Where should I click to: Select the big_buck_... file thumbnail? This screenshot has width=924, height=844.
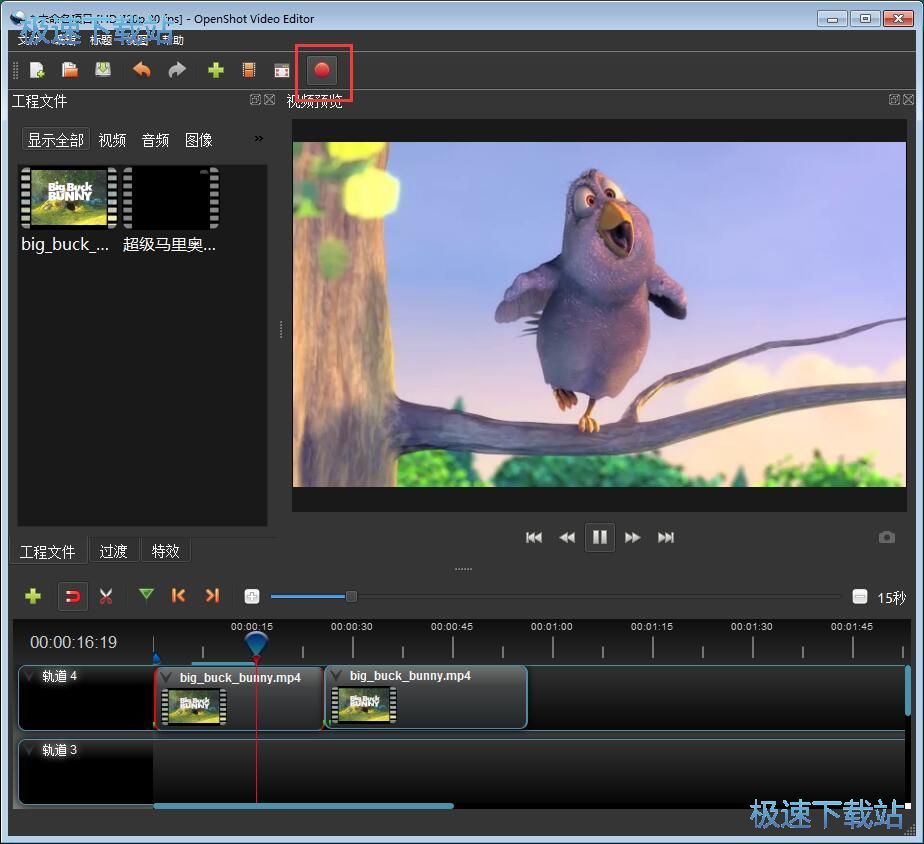68,198
